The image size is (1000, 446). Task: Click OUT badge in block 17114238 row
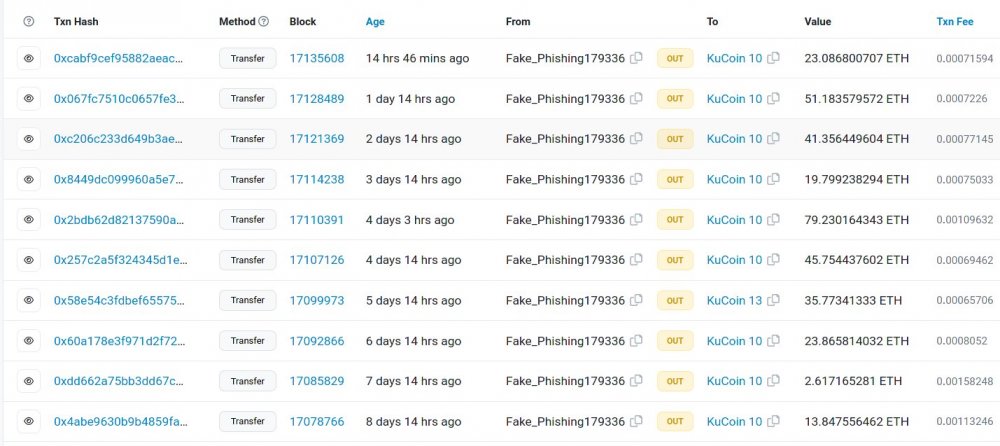tap(675, 179)
